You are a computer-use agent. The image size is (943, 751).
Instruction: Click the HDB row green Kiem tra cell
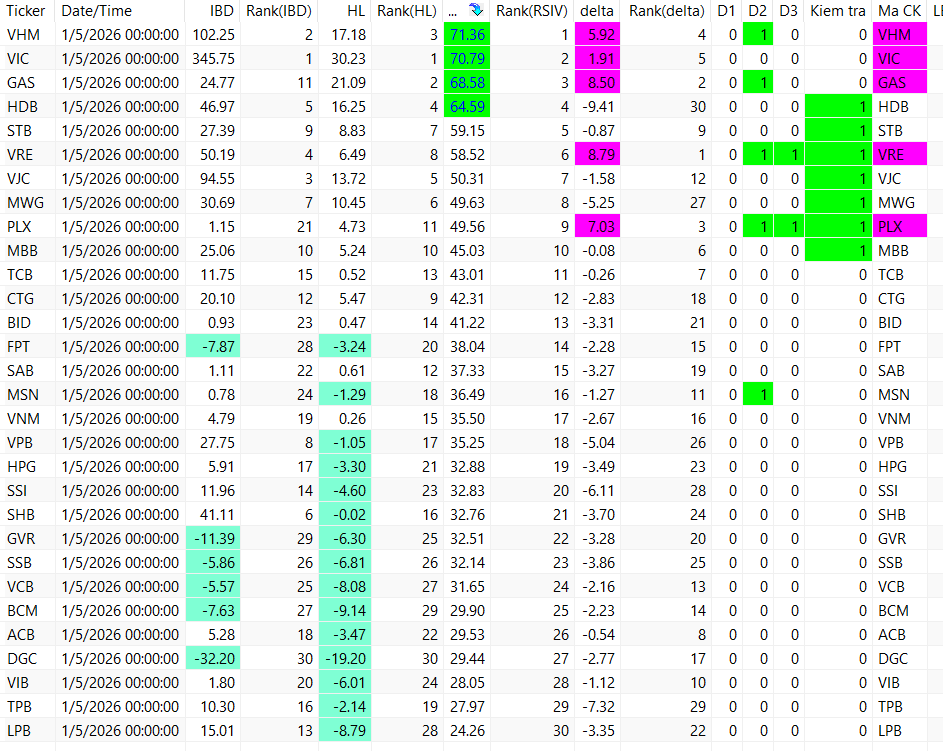[838, 107]
